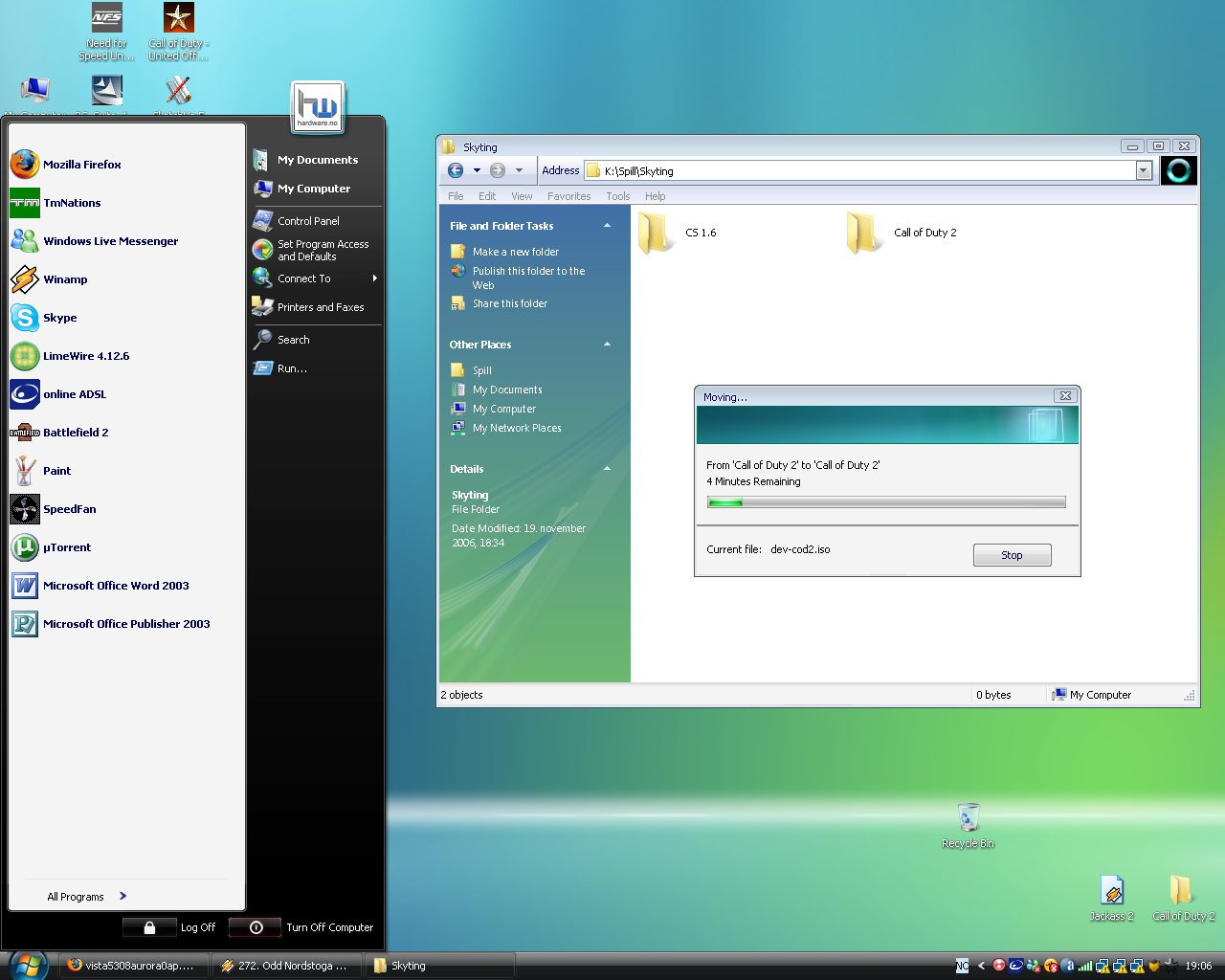This screenshot has width=1225, height=980.
Task: Click the Windows Start orb
Action: pos(27,965)
